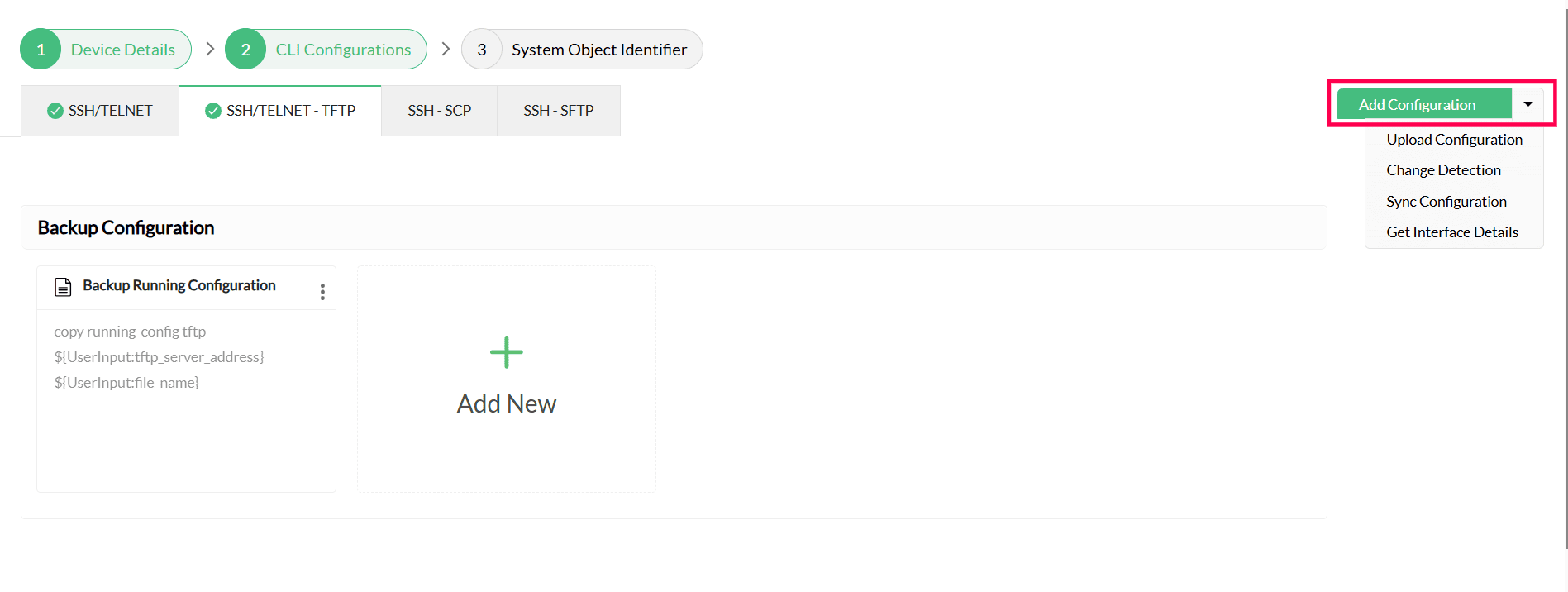Select the SSH/TELNET tab
Viewport: 1568px width, 592px height.
(100, 111)
